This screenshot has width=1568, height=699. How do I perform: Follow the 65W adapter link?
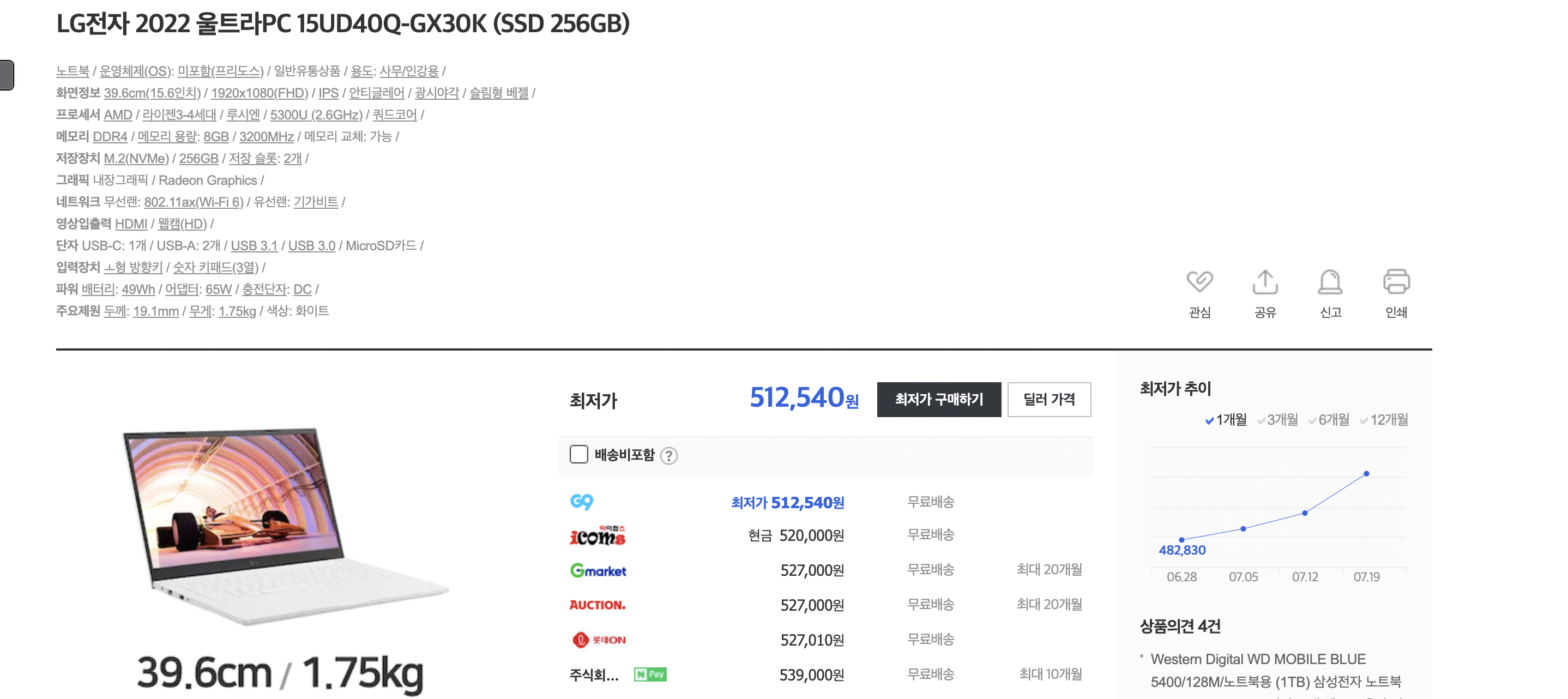[219, 289]
